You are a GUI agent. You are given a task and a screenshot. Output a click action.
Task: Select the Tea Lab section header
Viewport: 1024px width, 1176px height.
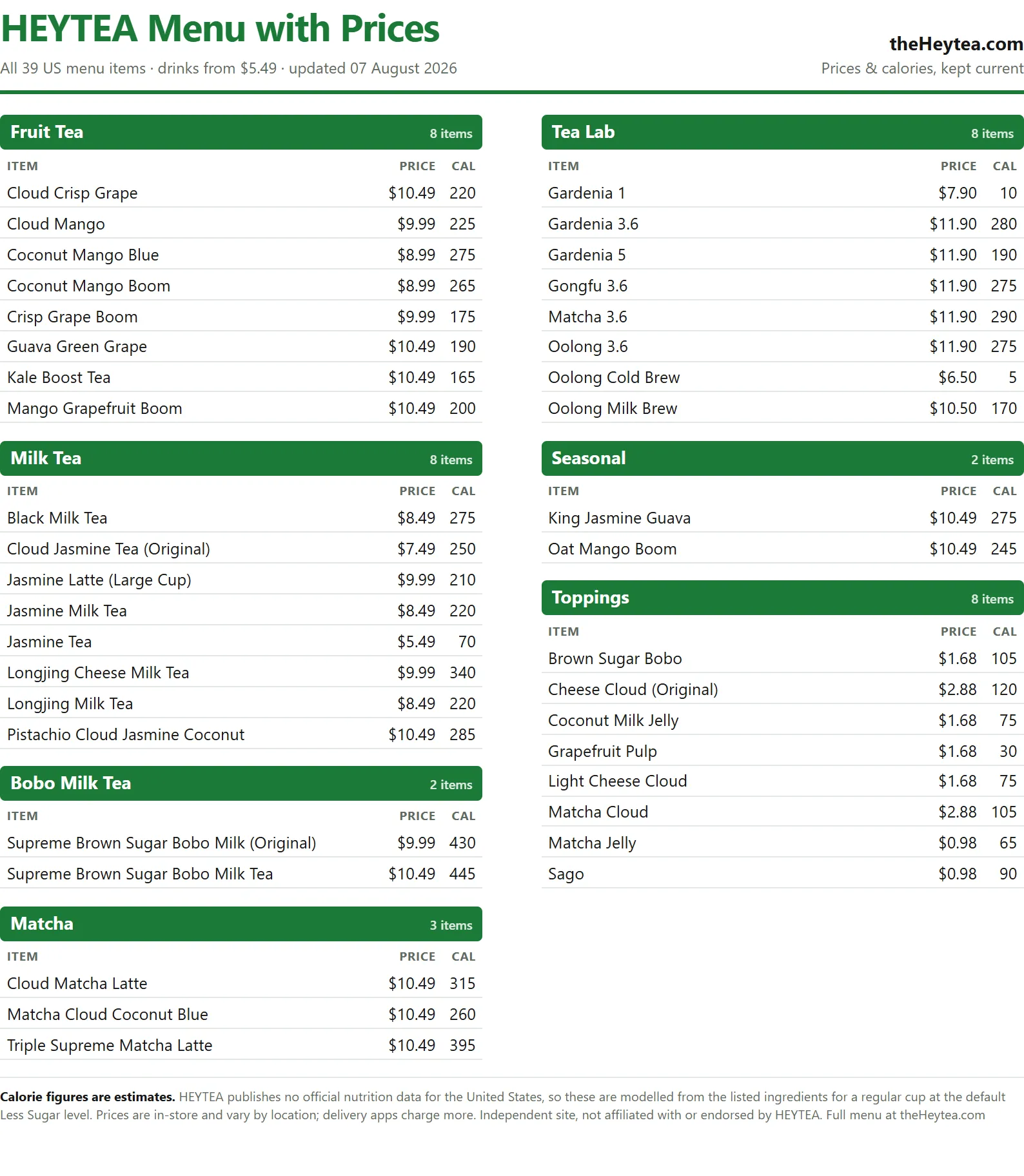coord(782,132)
